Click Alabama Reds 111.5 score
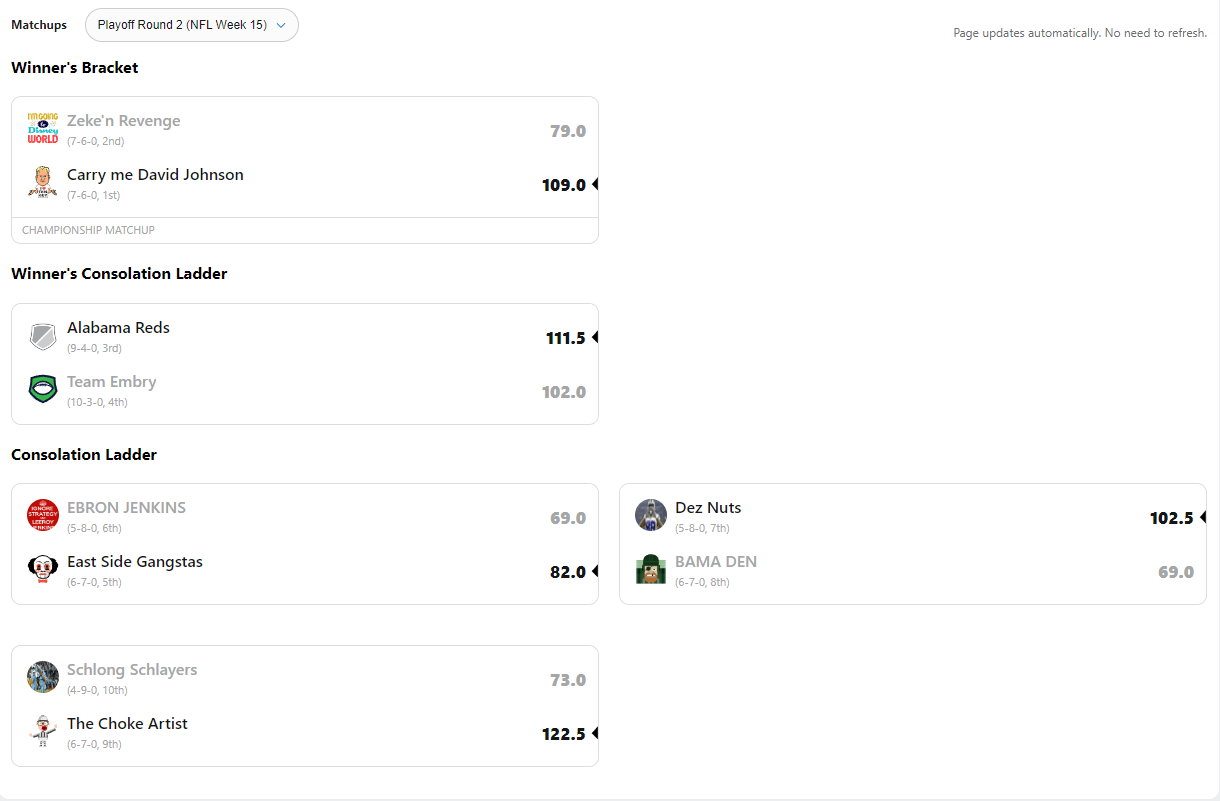 (x=565, y=339)
